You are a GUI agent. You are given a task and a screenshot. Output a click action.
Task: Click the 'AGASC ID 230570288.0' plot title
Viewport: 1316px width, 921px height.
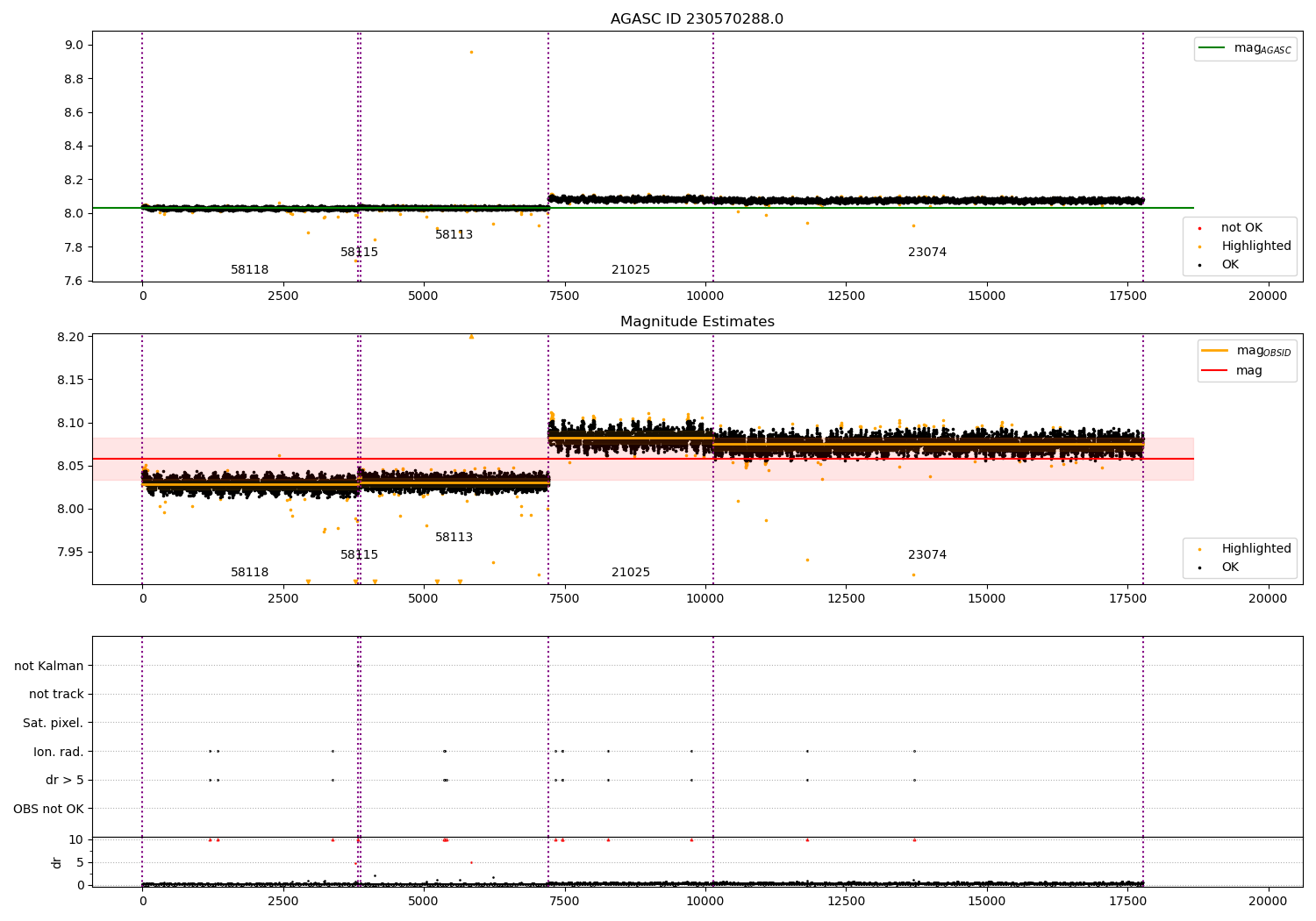pos(697,19)
